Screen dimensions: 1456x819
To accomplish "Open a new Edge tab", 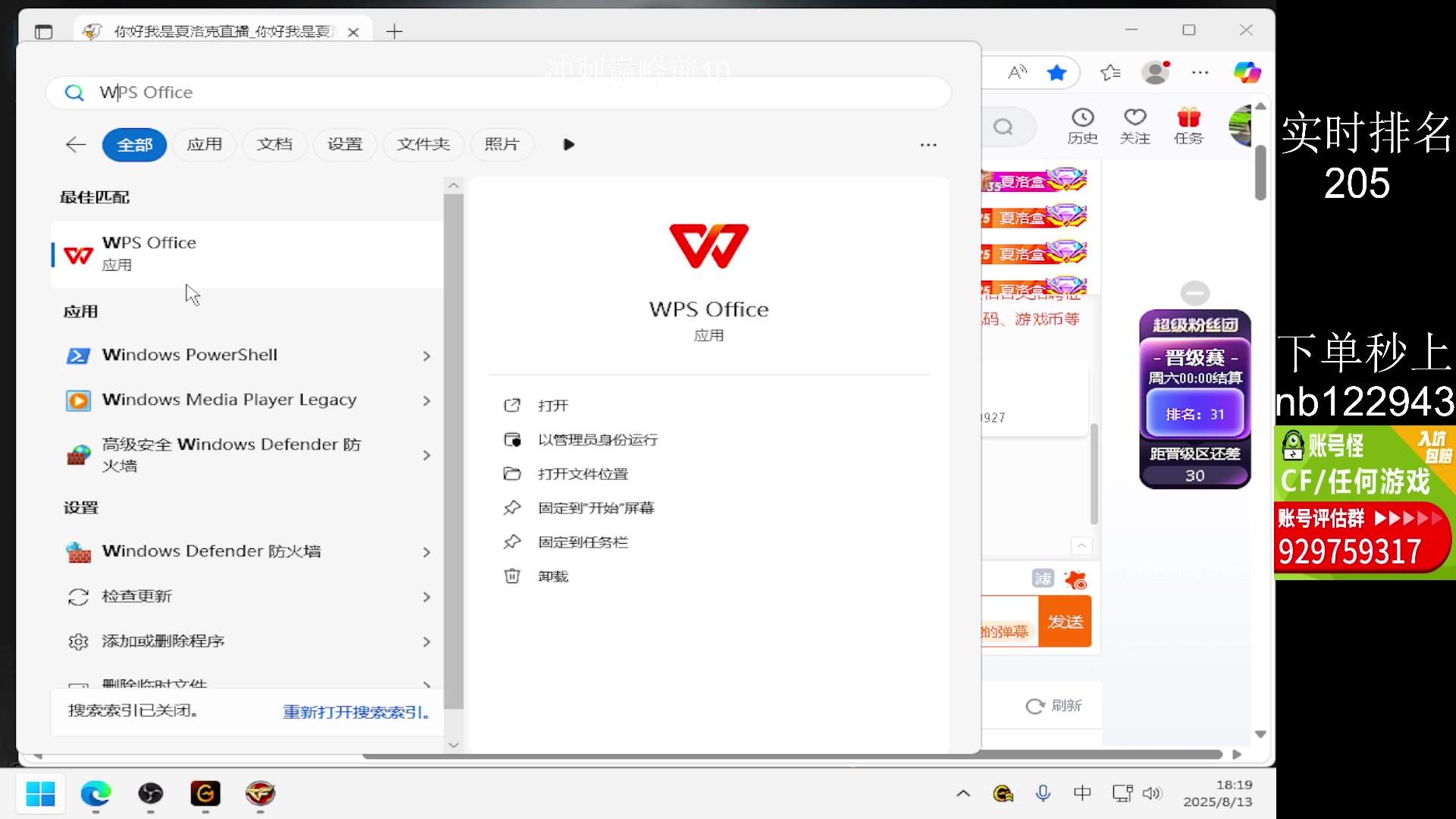I will pos(394,32).
